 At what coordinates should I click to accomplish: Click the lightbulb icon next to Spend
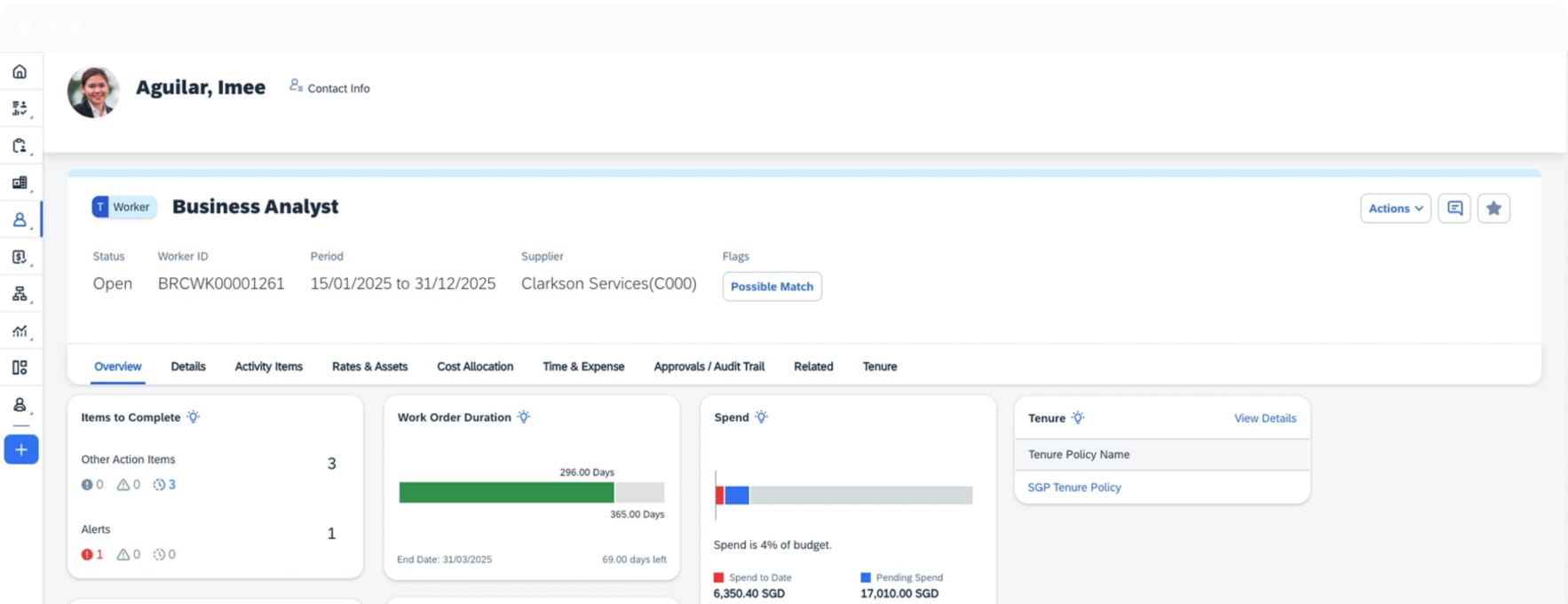(x=761, y=417)
